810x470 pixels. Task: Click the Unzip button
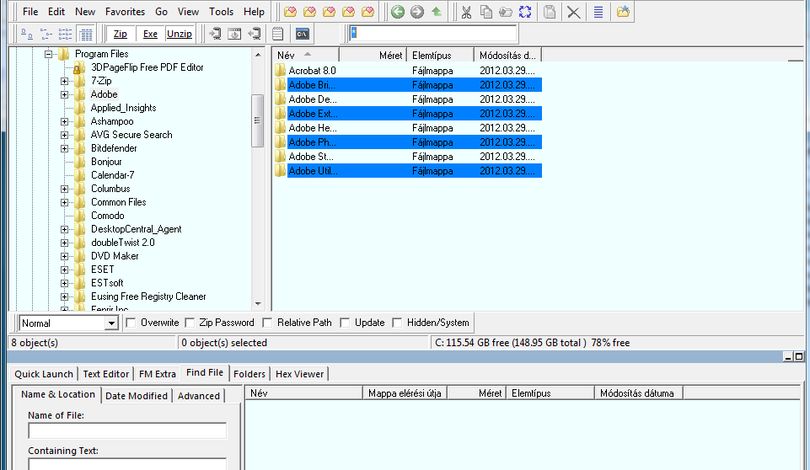179,34
